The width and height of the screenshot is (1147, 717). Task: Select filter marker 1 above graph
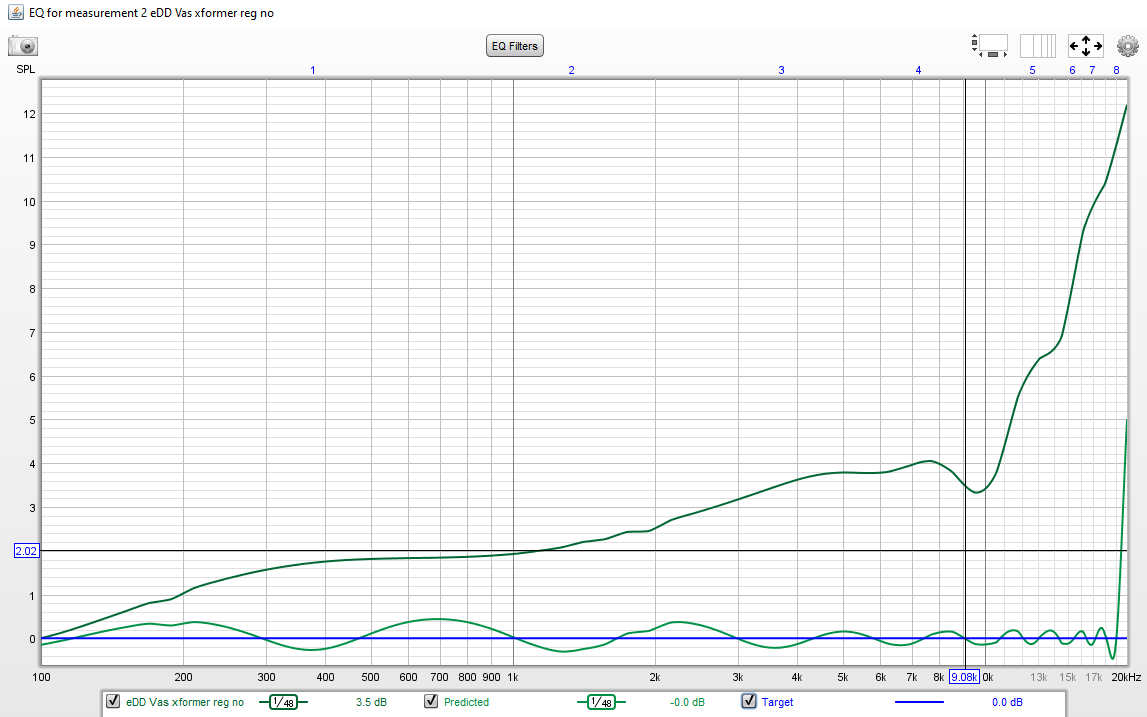tap(313, 70)
